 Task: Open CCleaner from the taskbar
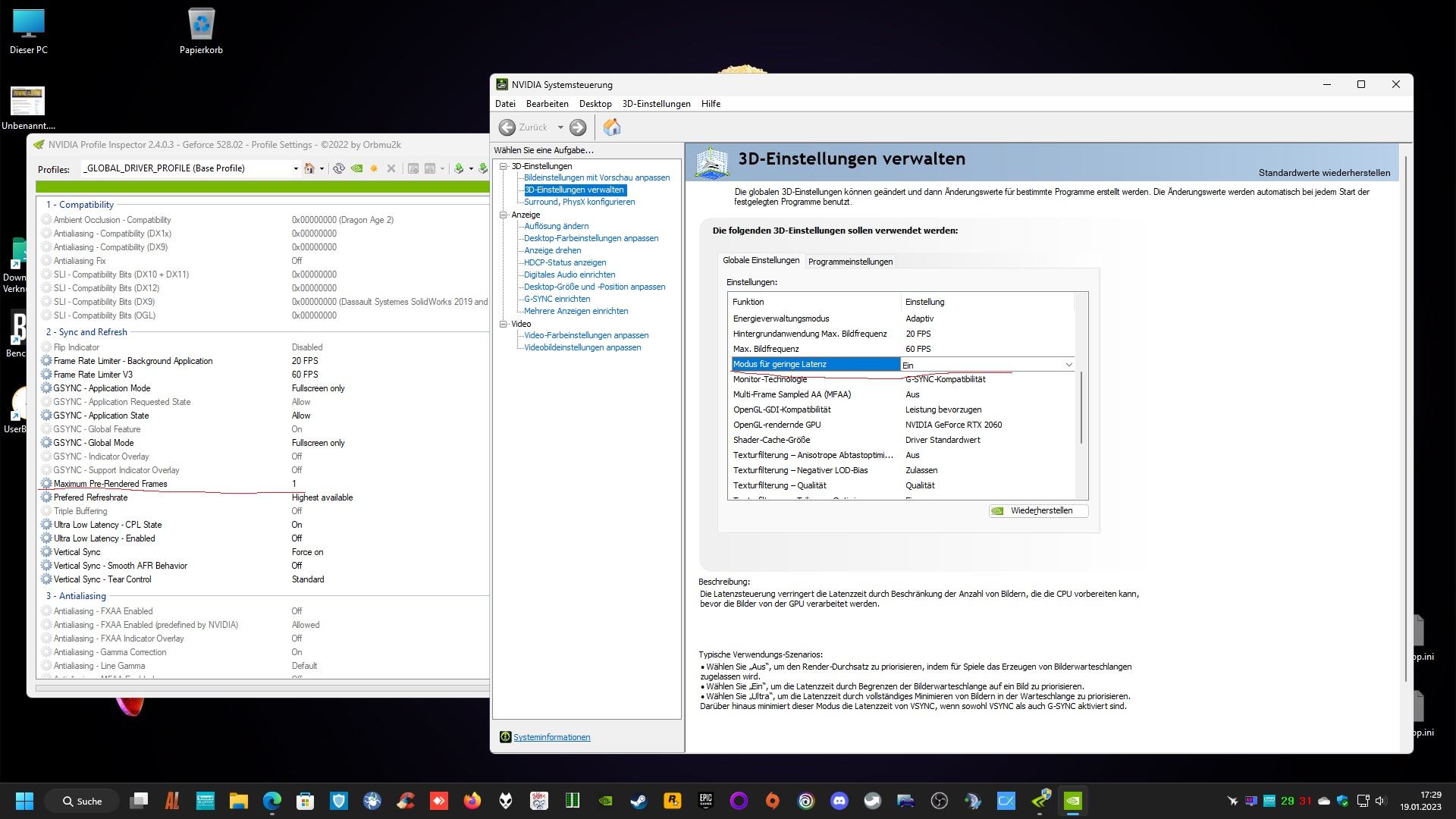tap(405, 801)
